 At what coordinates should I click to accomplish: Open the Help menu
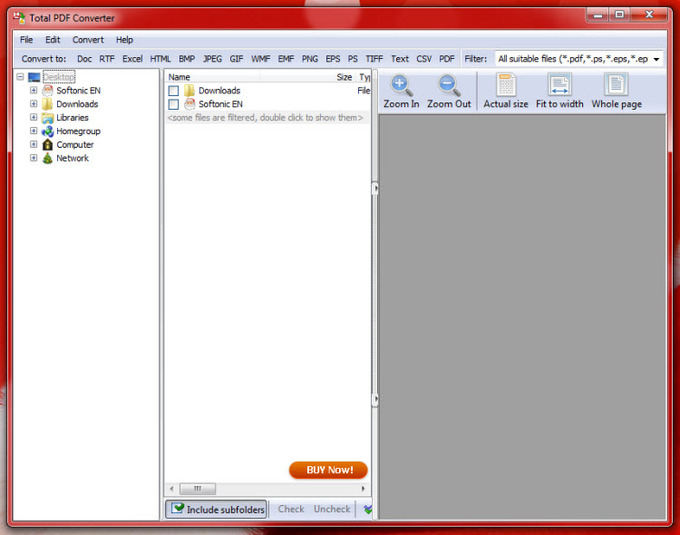click(124, 39)
